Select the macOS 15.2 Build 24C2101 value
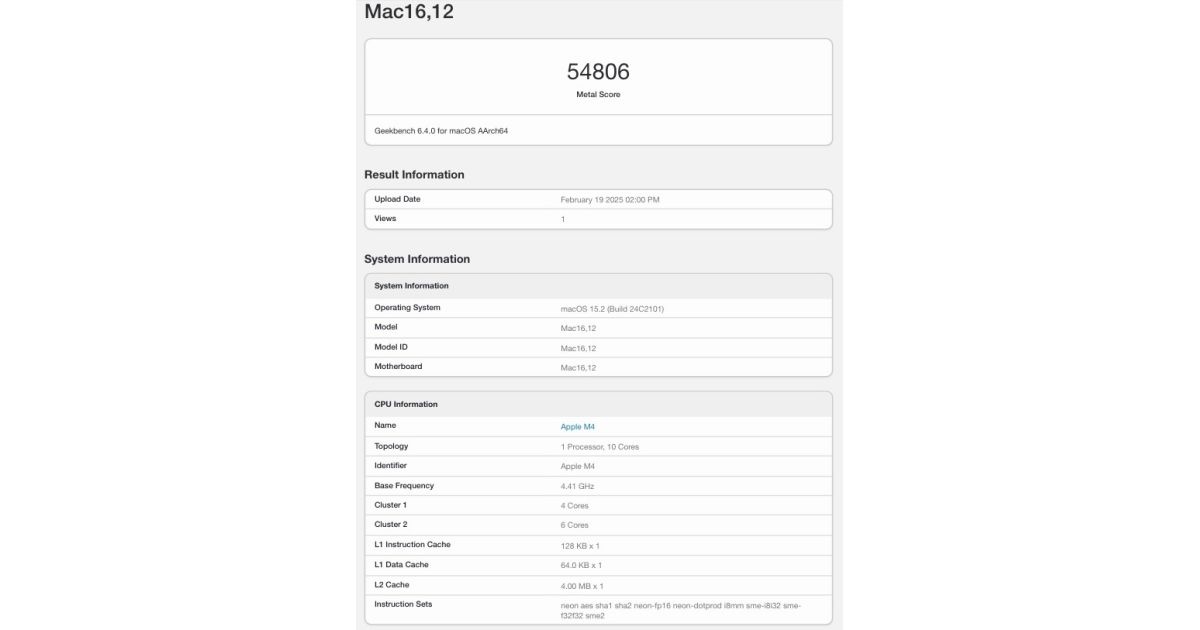 pyautogui.click(x=612, y=309)
